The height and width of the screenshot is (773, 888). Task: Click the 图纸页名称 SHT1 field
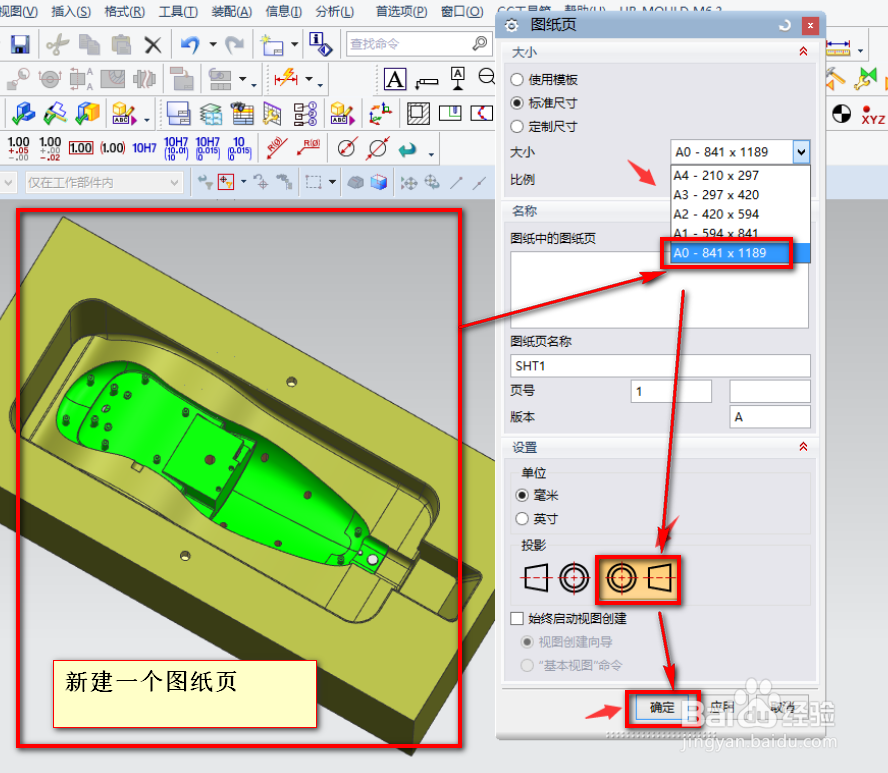[660, 366]
